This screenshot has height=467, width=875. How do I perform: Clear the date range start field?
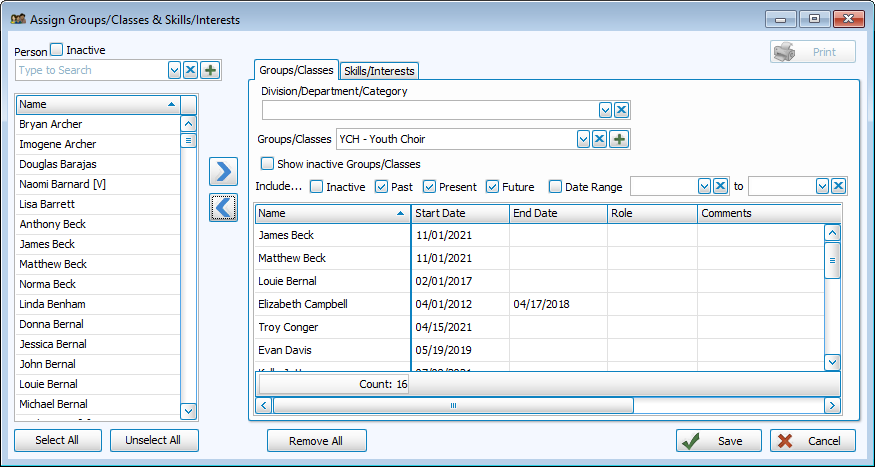coord(719,186)
